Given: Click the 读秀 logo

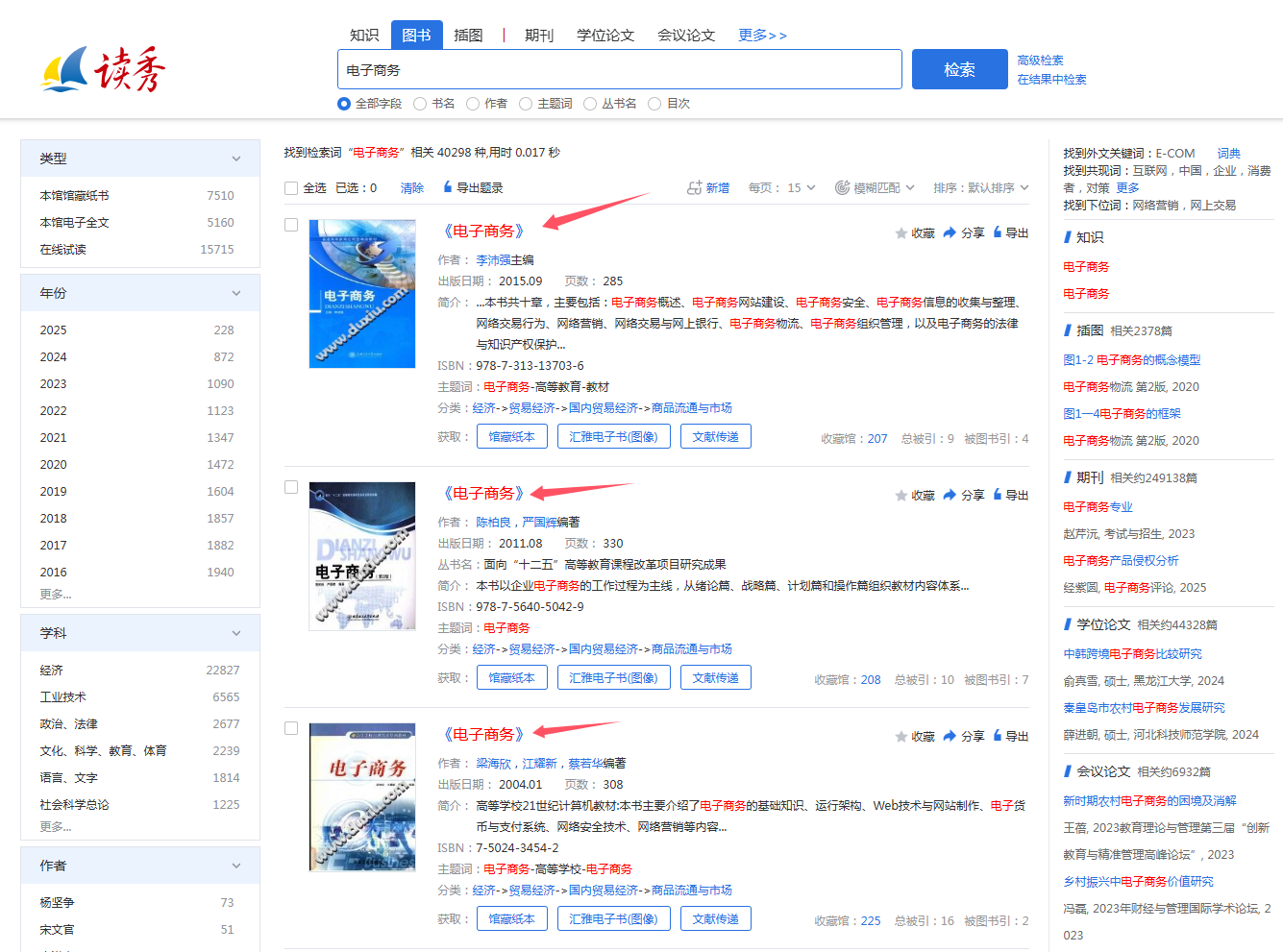Looking at the screenshot, I should (103, 69).
